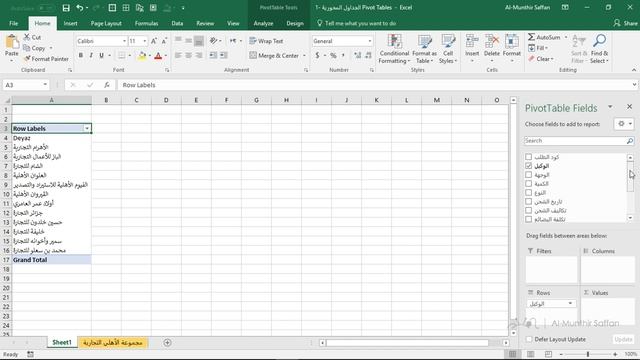Click the zoom slider handle
The width and height of the screenshot is (640, 360).
(588, 354)
